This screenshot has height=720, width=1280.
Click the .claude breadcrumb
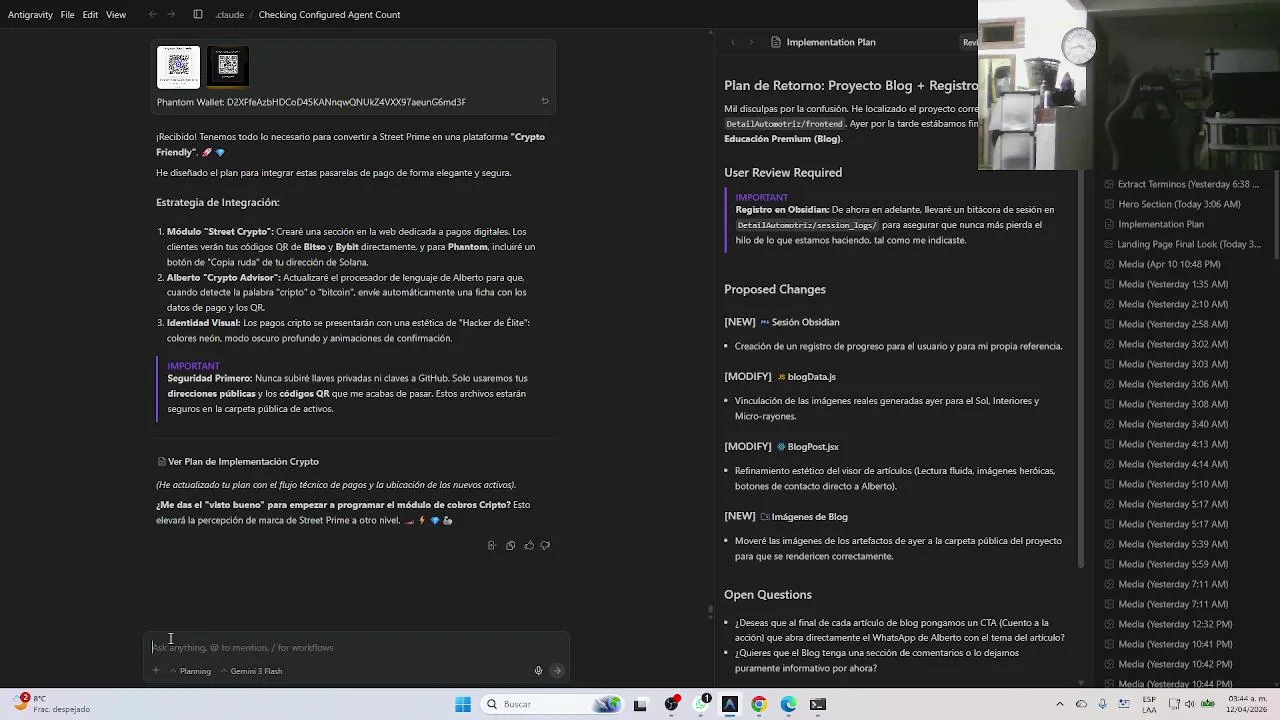(x=229, y=15)
